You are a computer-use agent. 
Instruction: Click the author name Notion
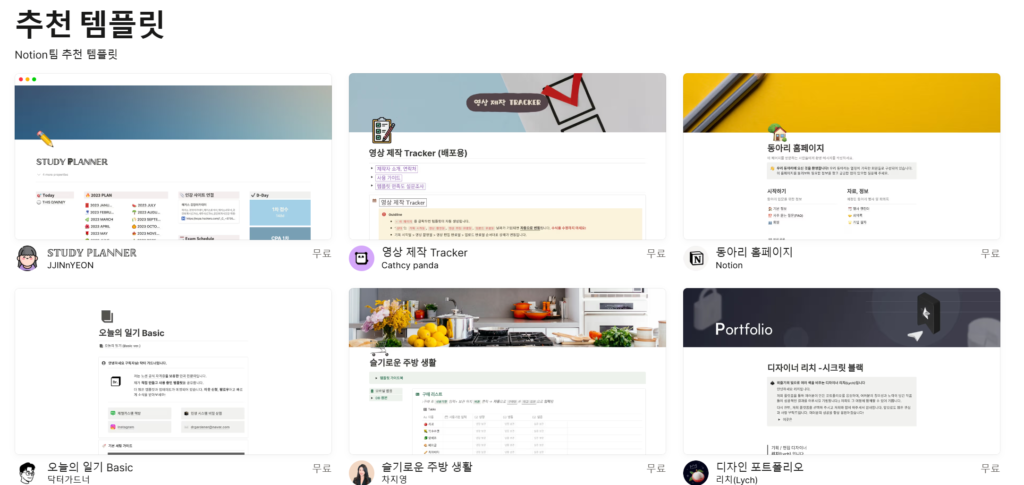click(729, 266)
